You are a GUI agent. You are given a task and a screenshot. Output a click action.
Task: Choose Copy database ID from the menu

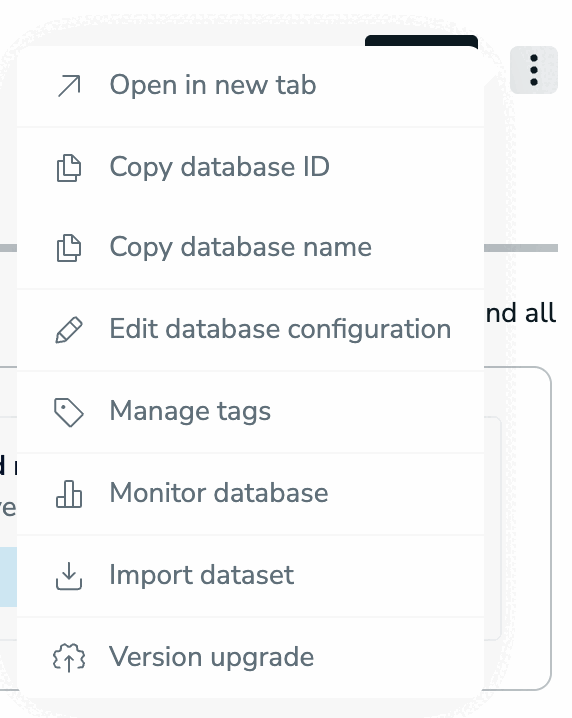click(x=251, y=168)
